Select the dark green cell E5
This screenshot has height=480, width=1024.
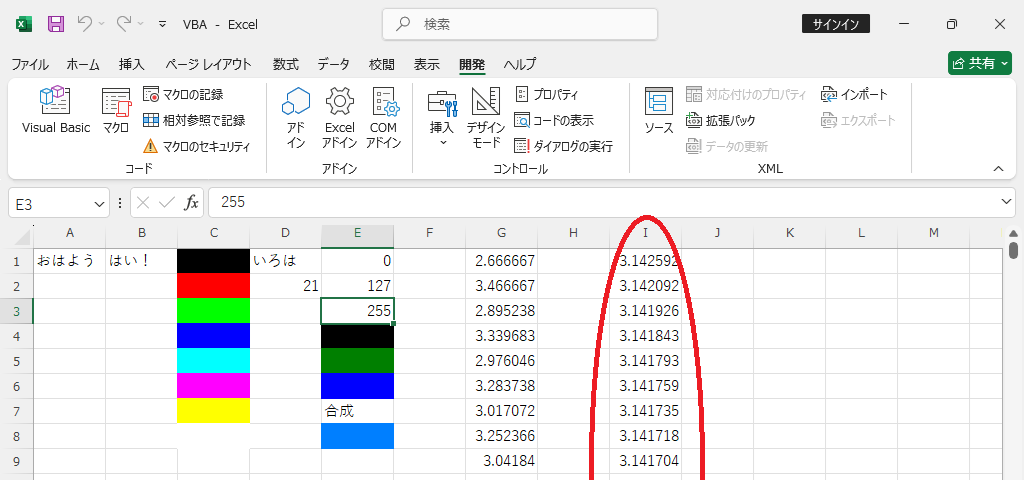pos(357,360)
